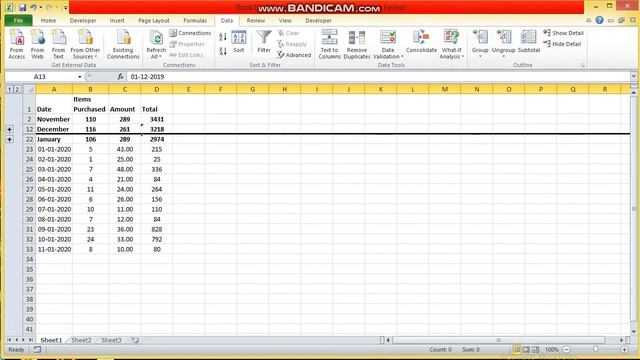The image size is (640, 360).
Task: Switch to the Formulas tab
Action: coord(195,20)
